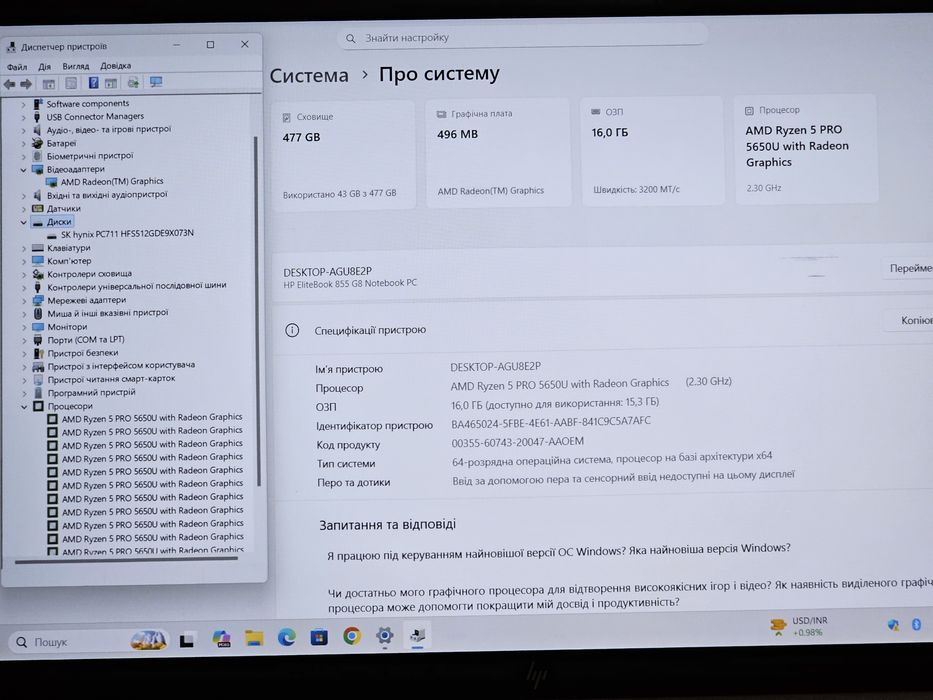
Task: Open the Вигляд menu
Action: [x=76, y=66]
